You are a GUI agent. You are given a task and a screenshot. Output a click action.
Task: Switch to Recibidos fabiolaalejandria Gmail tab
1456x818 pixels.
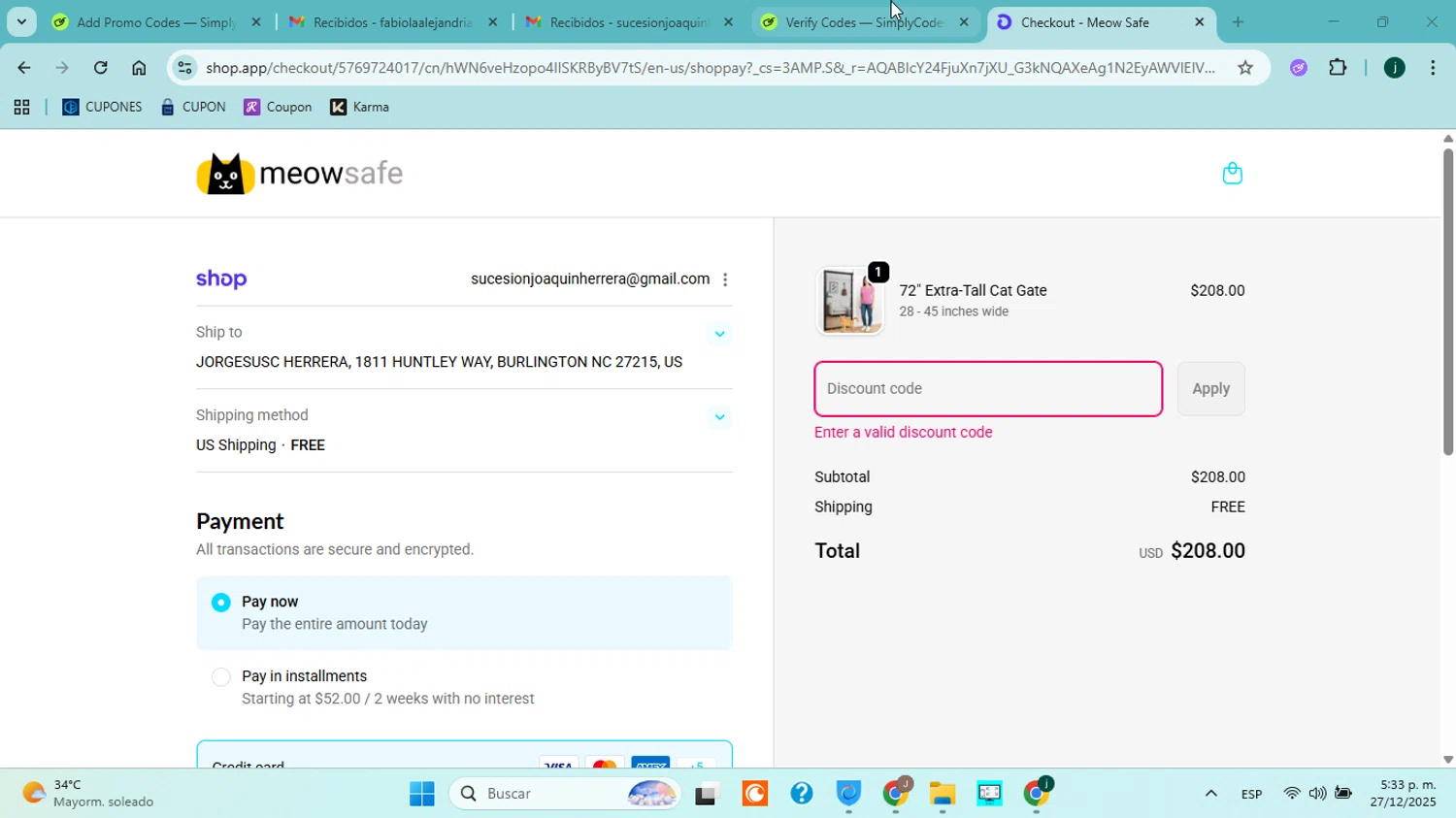point(393,21)
